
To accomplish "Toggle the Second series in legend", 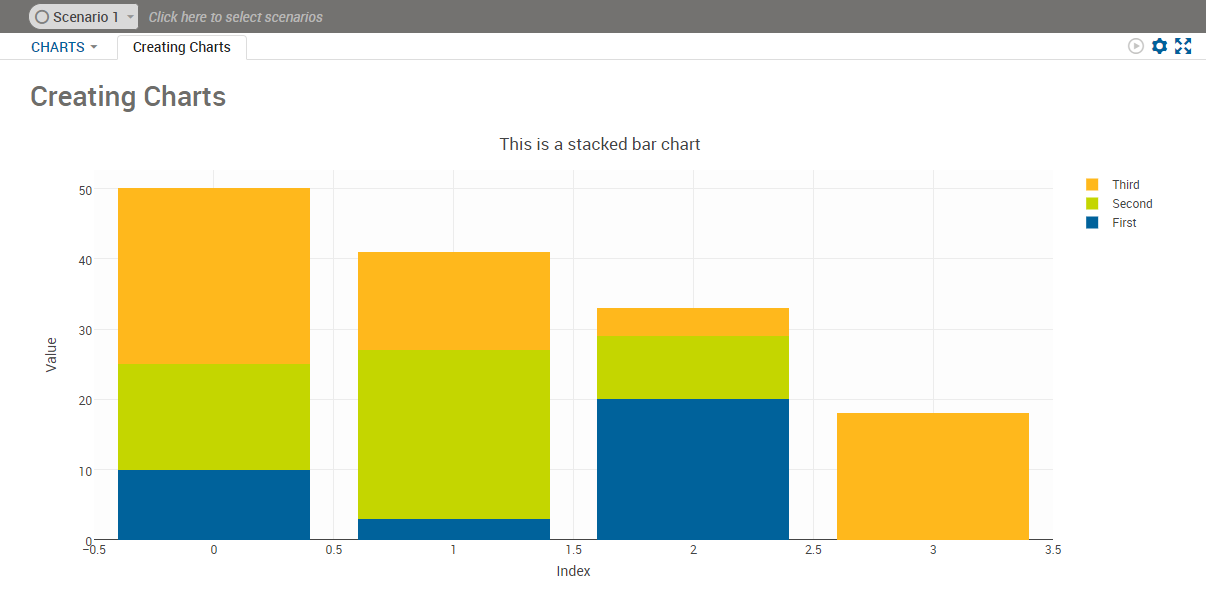I will [1119, 204].
